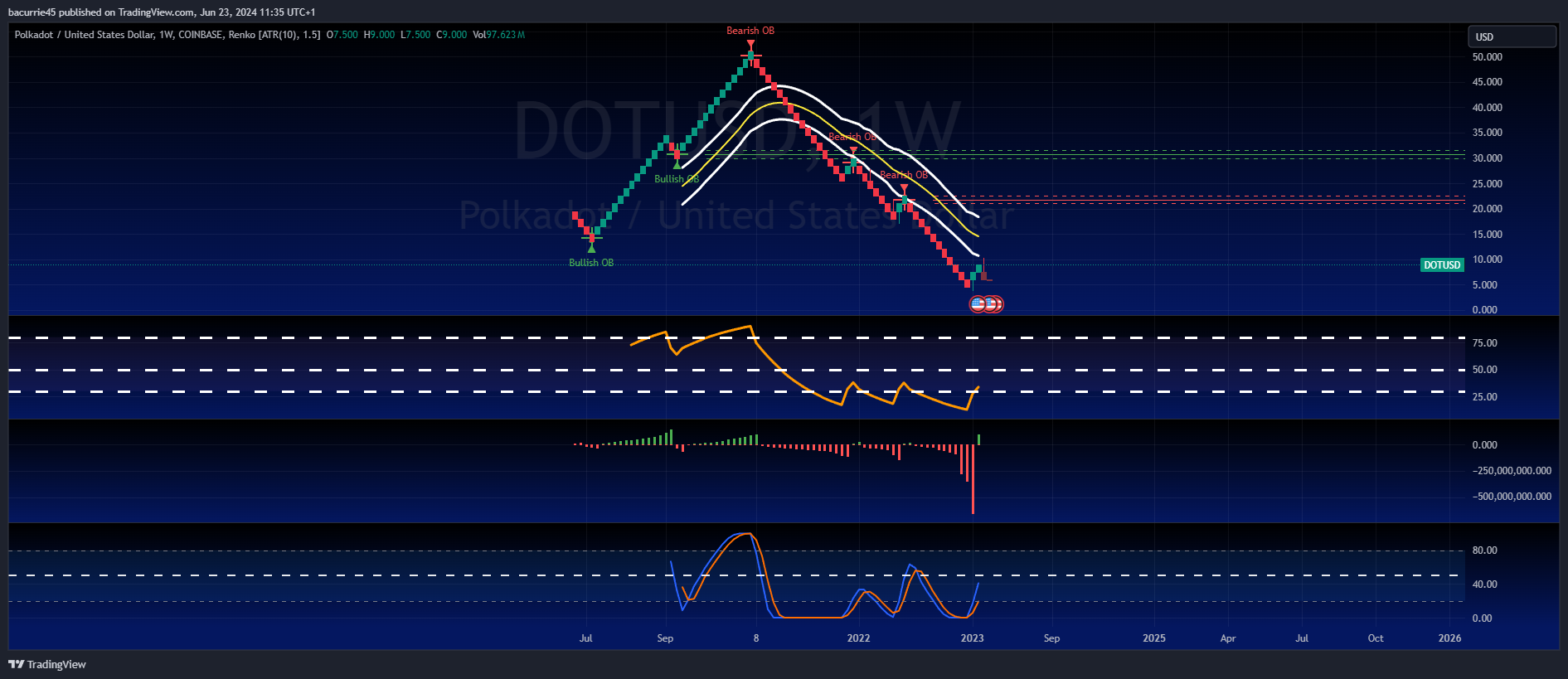Click the 80.00 stochastic scale label

pos(1485,550)
